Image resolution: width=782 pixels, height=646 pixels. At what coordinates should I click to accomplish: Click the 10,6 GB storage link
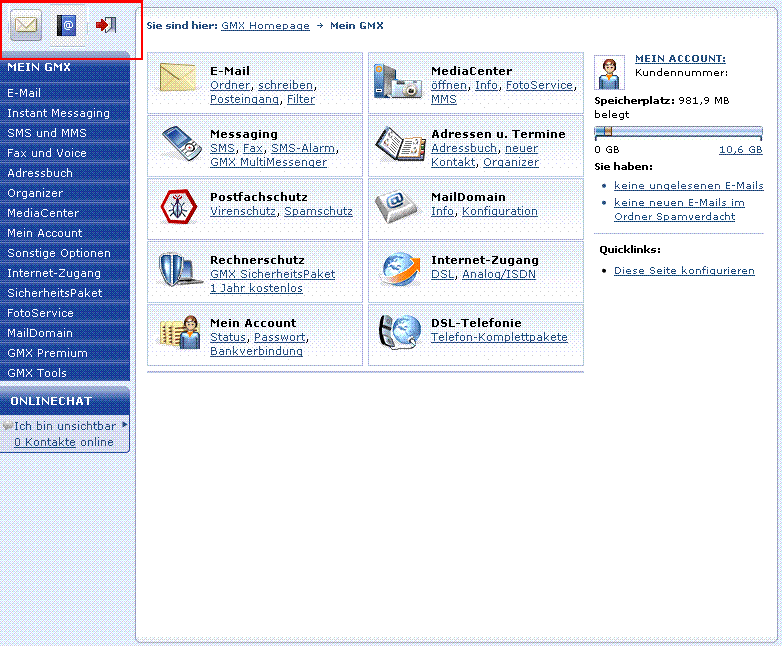click(741, 149)
